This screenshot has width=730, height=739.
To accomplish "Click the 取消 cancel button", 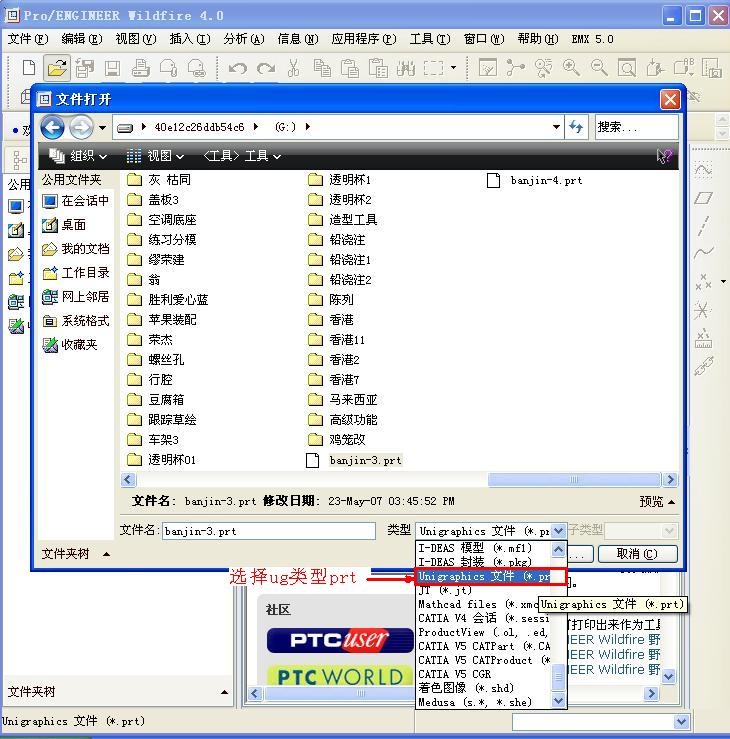I will point(638,554).
